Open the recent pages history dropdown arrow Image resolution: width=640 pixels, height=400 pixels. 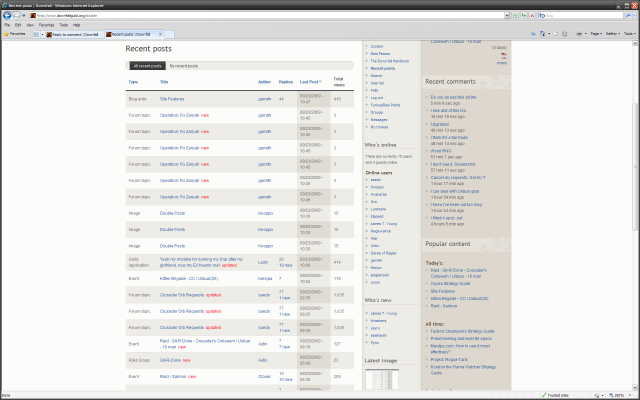(24, 16)
